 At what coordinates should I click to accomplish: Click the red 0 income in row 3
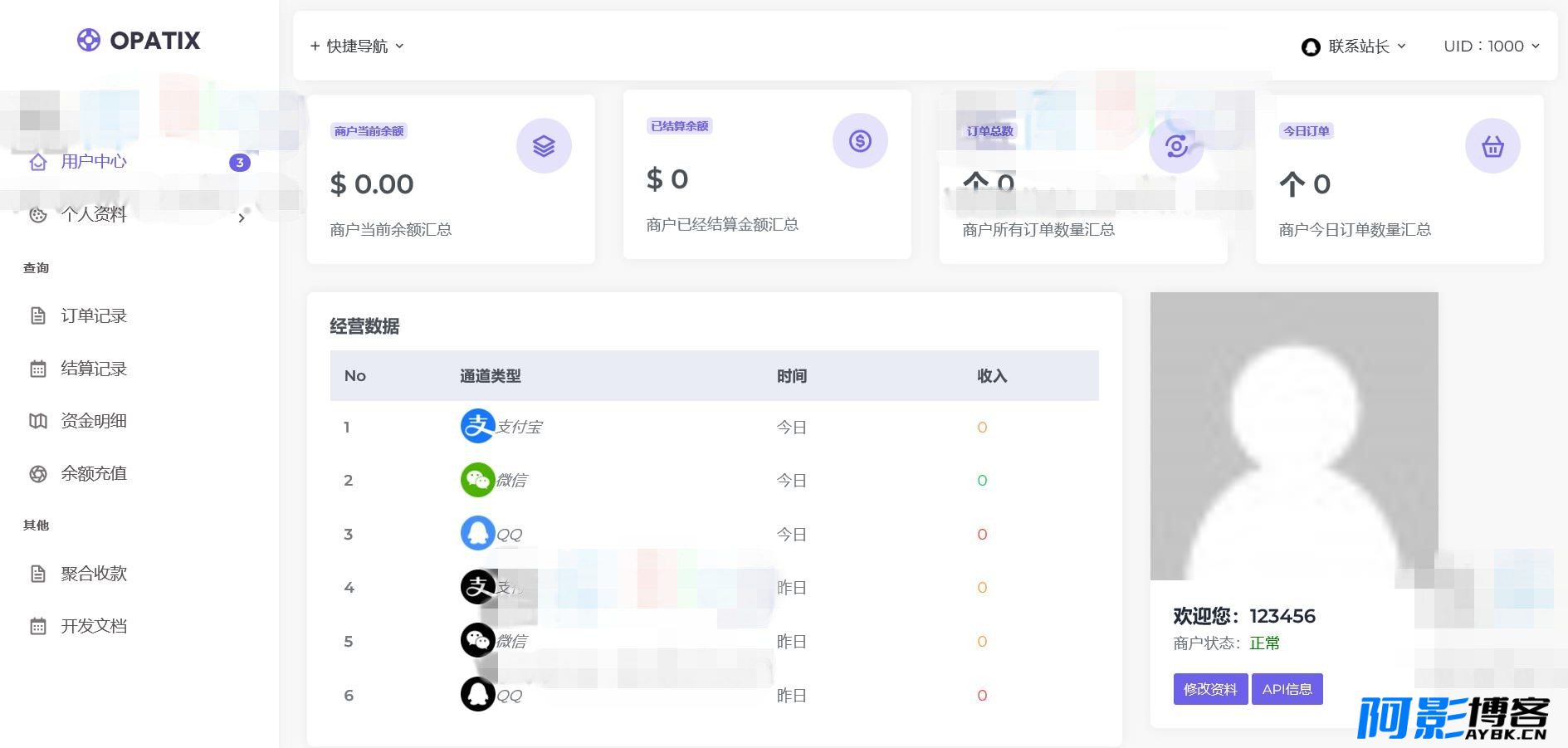[x=982, y=535]
